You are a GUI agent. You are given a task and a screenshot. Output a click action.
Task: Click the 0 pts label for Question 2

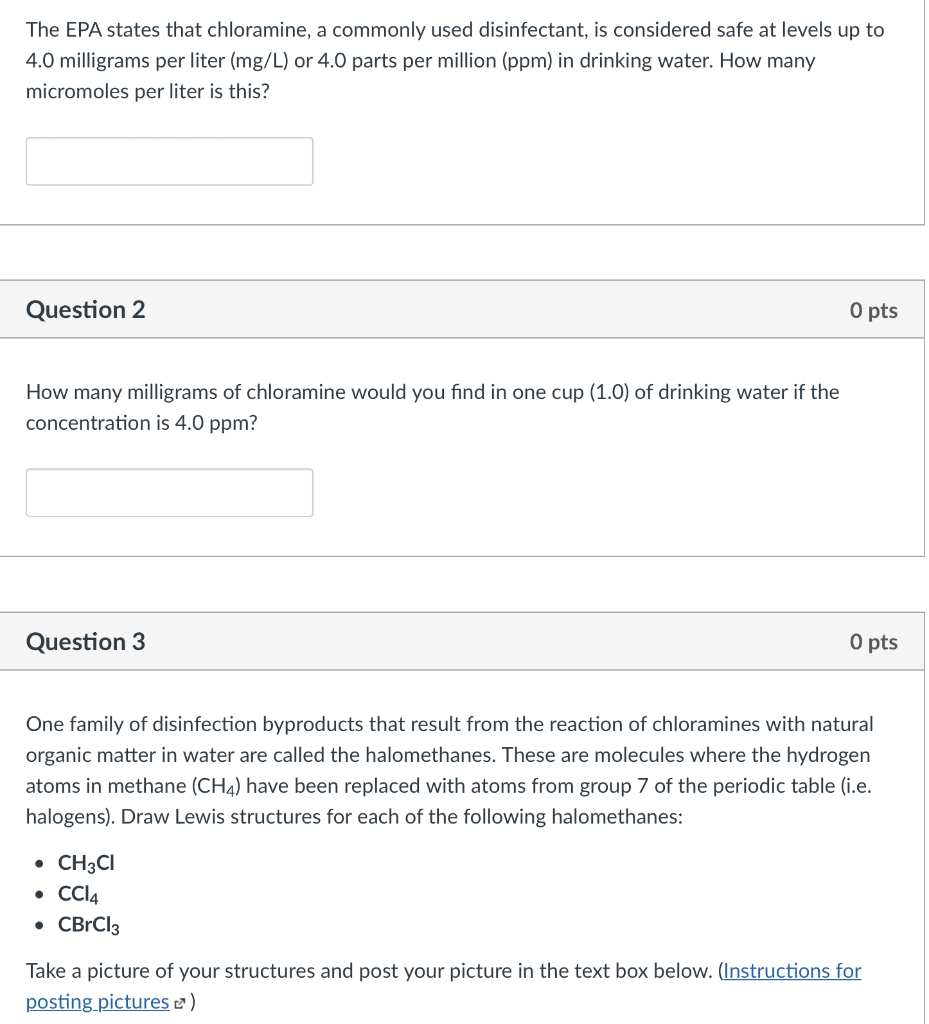tap(874, 309)
